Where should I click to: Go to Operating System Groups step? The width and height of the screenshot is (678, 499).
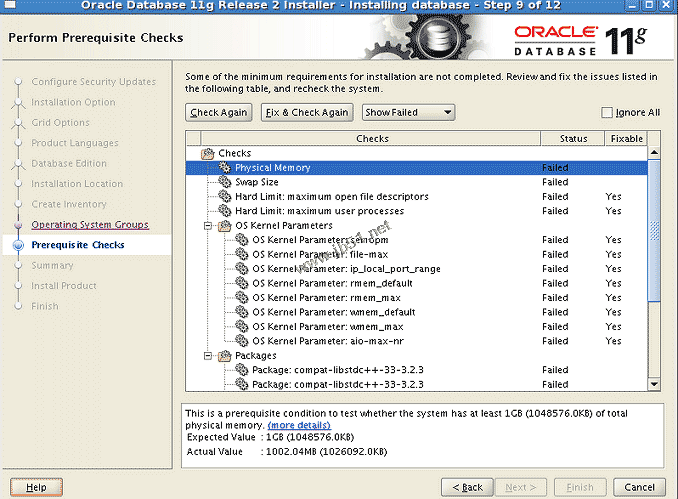[90, 224]
